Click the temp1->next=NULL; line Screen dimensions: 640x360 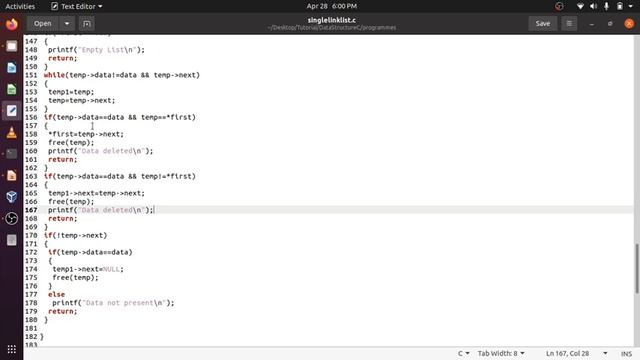point(88,269)
